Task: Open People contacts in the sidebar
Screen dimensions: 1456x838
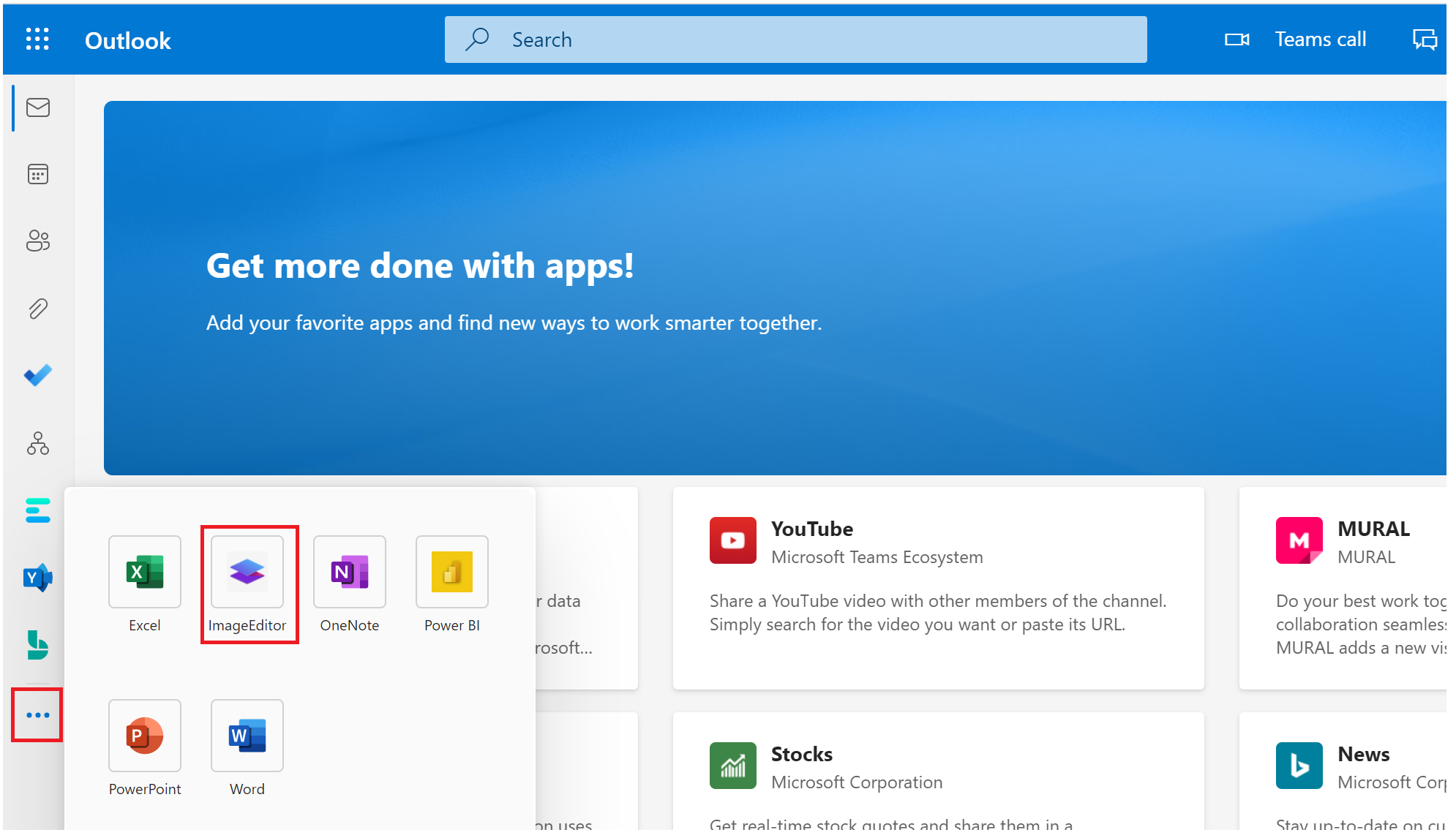Action: coord(38,241)
